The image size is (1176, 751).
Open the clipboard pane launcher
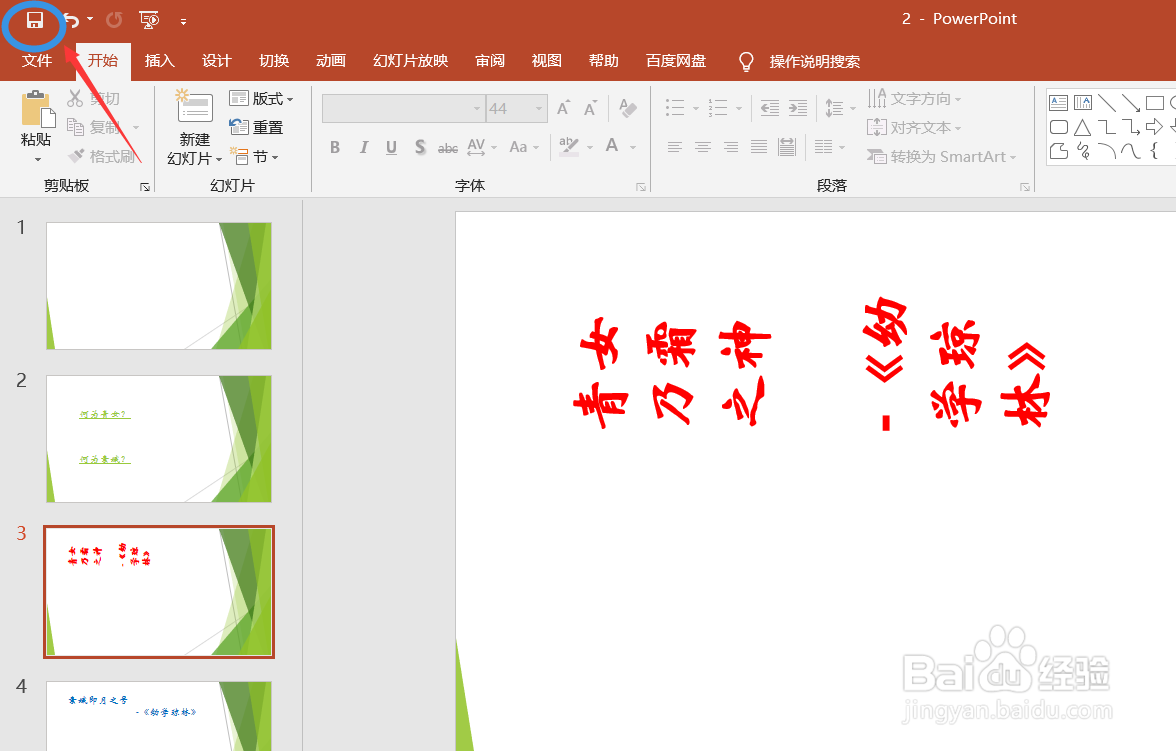coord(145,187)
